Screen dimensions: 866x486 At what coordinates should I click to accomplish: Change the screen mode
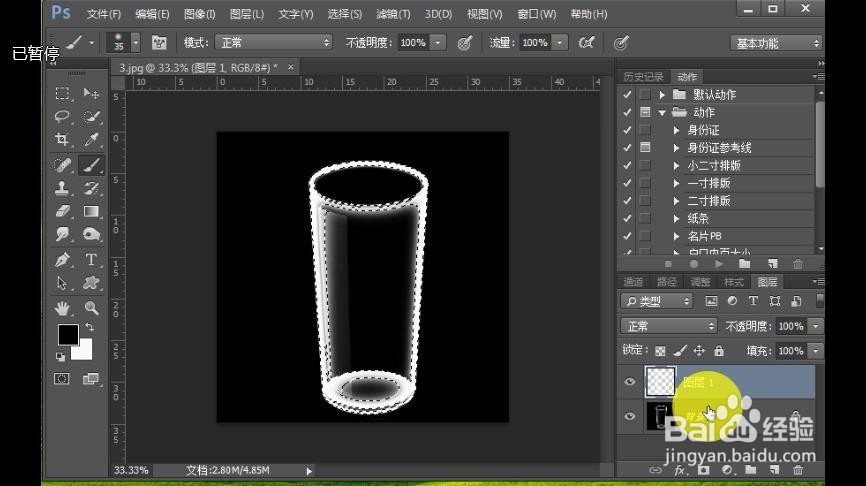91,379
